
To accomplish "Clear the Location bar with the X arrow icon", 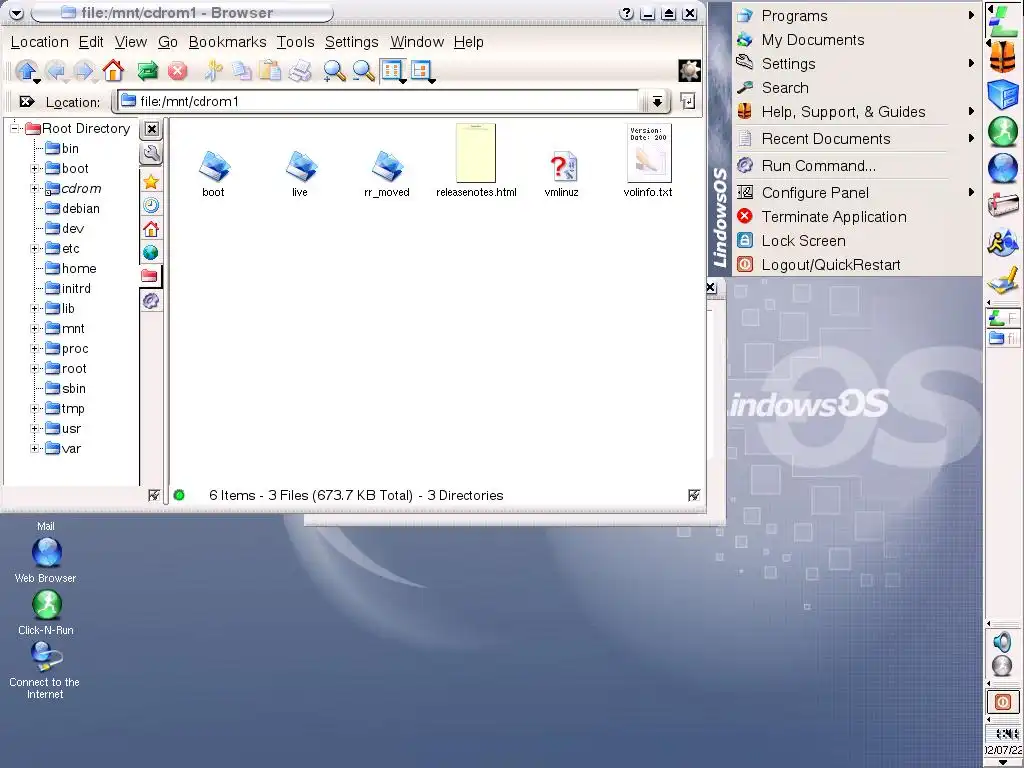I will click(x=27, y=102).
